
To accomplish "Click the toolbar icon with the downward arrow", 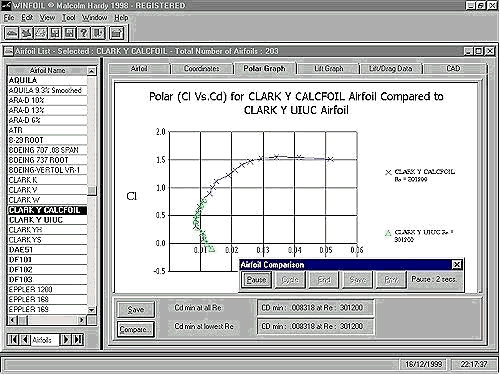I will coord(98,33).
